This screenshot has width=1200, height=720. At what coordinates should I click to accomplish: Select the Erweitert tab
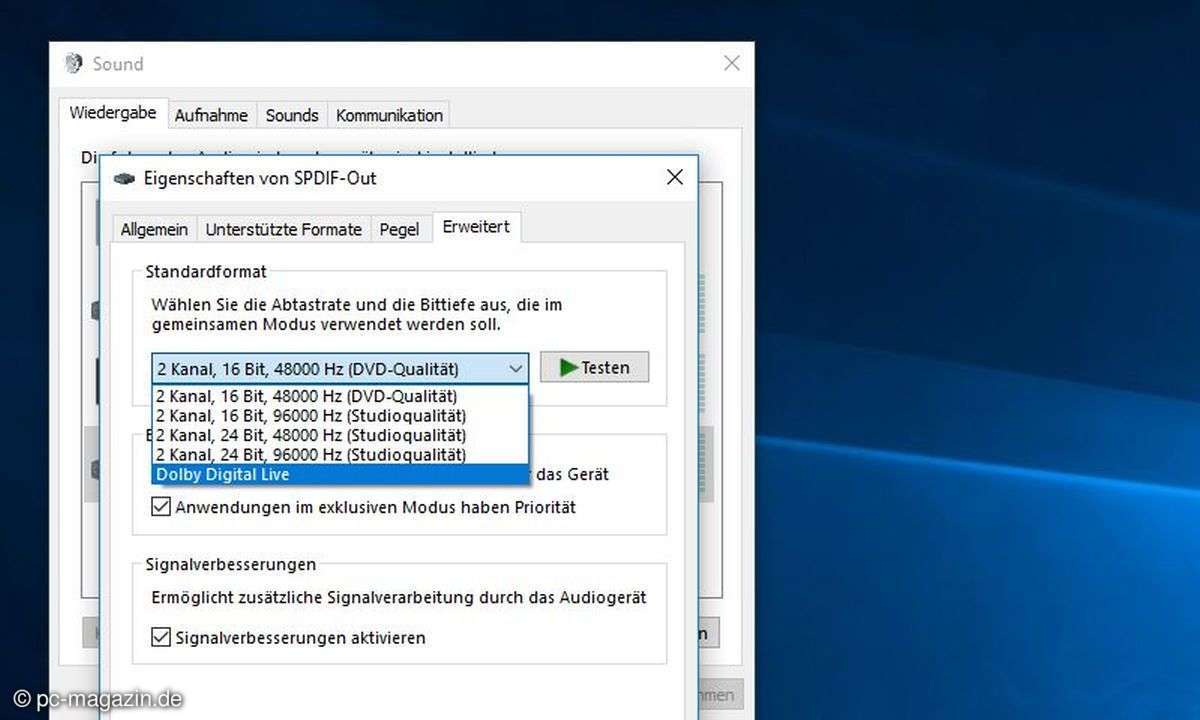476,227
